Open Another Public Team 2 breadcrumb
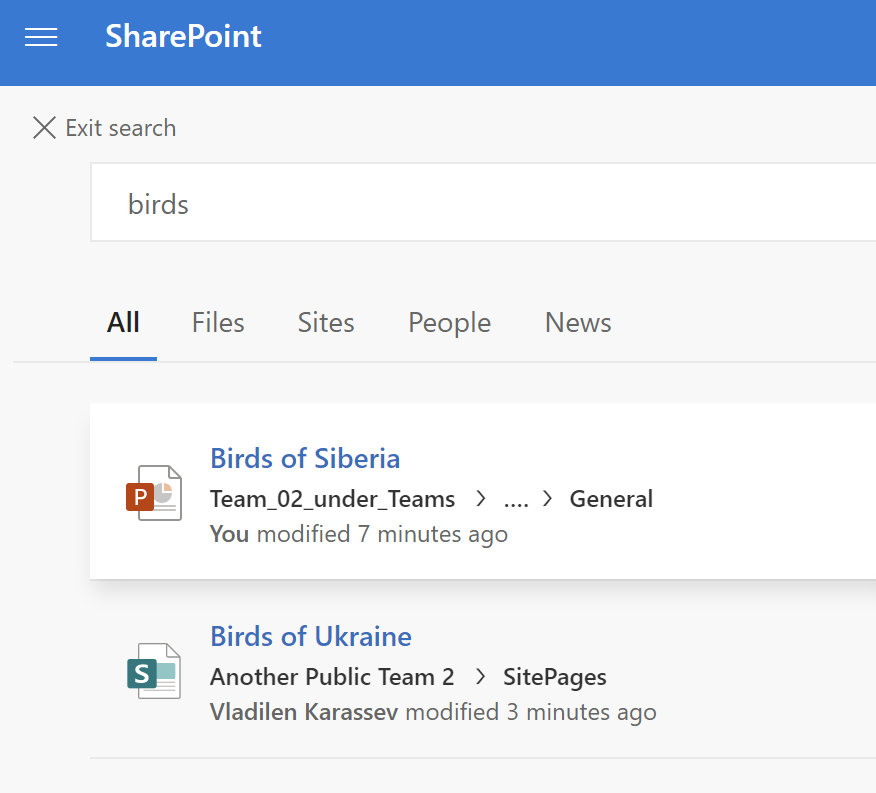The image size is (876, 793). point(332,676)
